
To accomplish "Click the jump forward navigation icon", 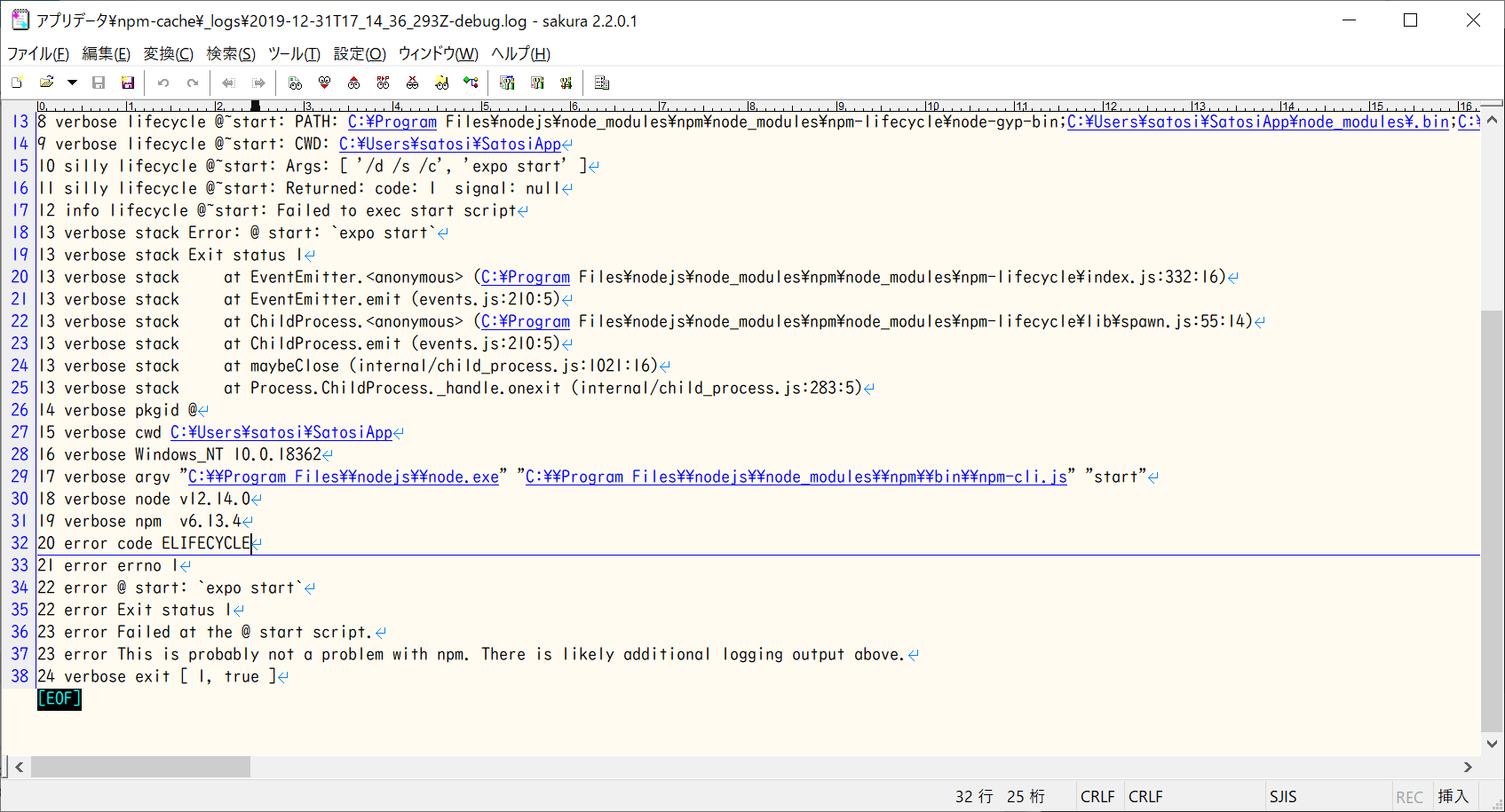I will point(258,83).
